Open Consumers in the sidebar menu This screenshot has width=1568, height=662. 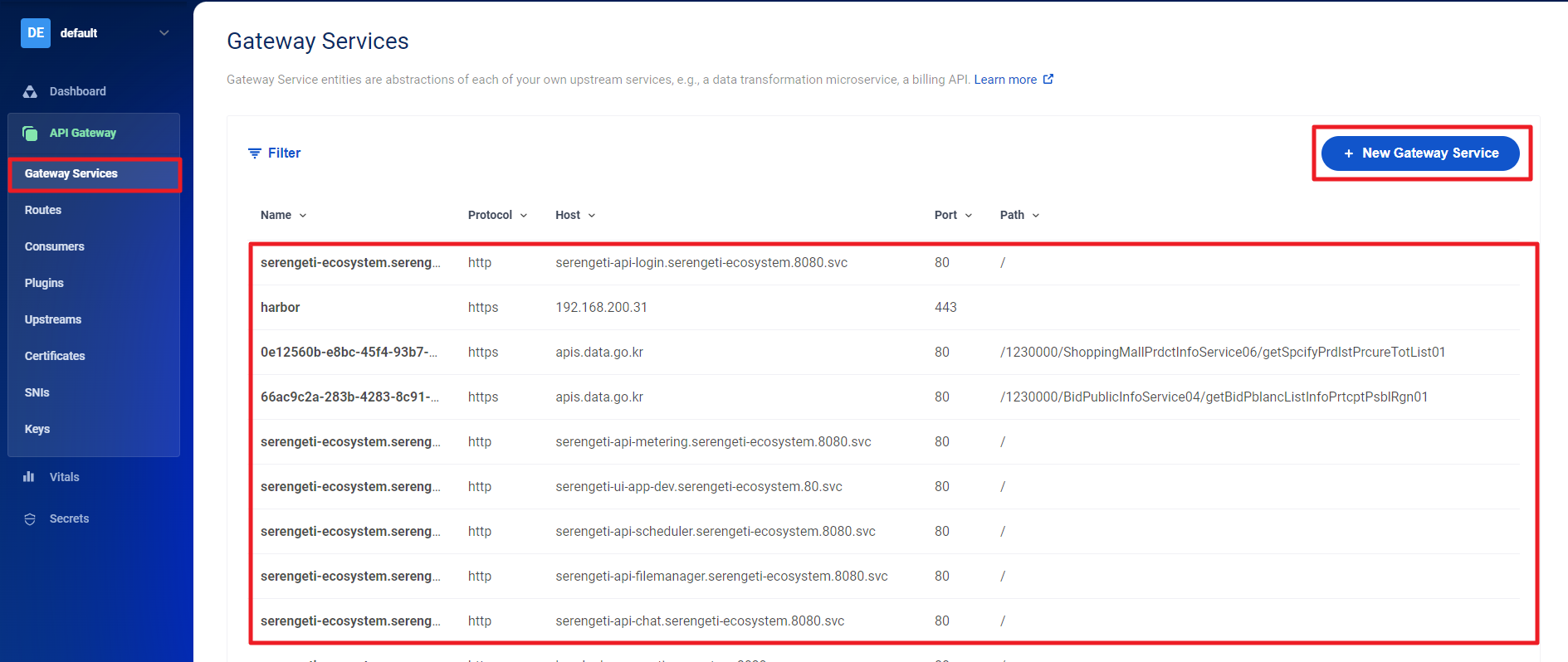tap(55, 246)
